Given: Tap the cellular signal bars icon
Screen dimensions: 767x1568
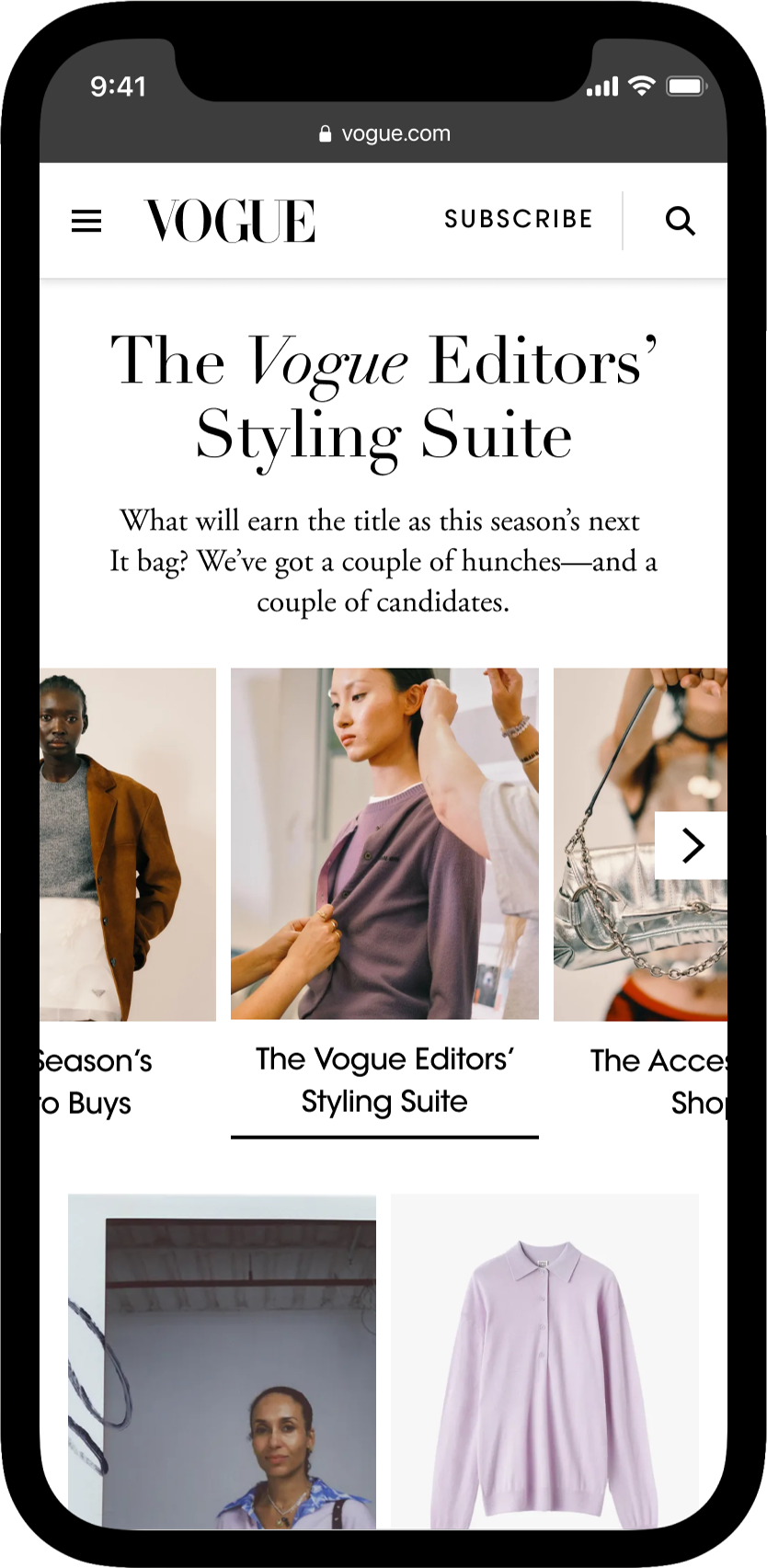Looking at the screenshot, I should tap(602, 87).
